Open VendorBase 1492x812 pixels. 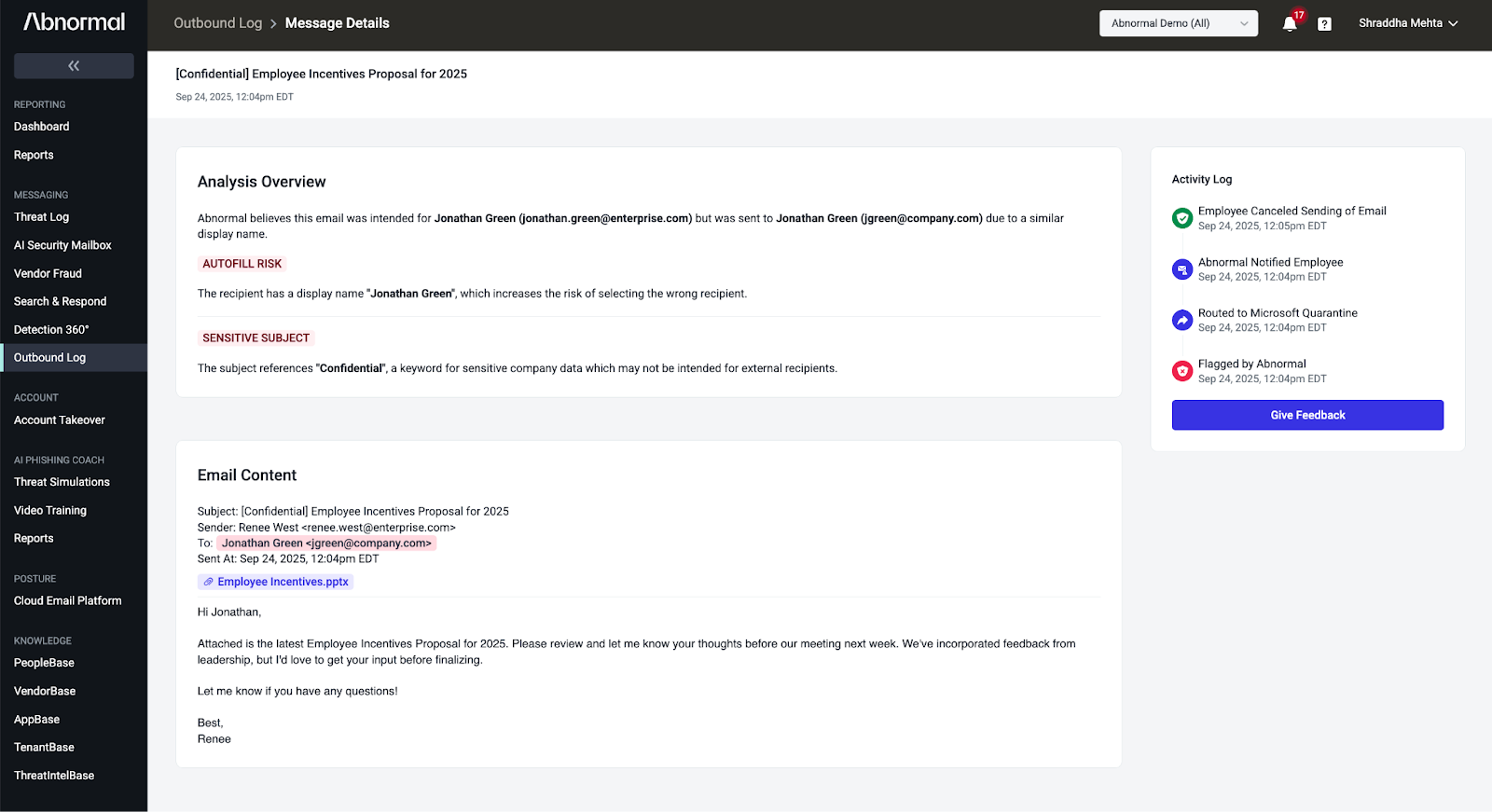[x=45, y=691]
